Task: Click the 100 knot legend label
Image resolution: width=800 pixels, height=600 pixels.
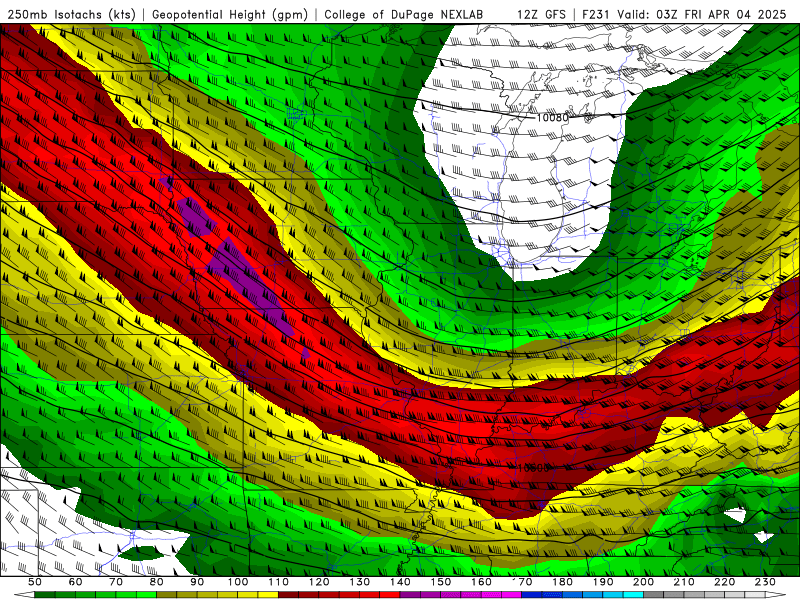Action: point(237,582)
